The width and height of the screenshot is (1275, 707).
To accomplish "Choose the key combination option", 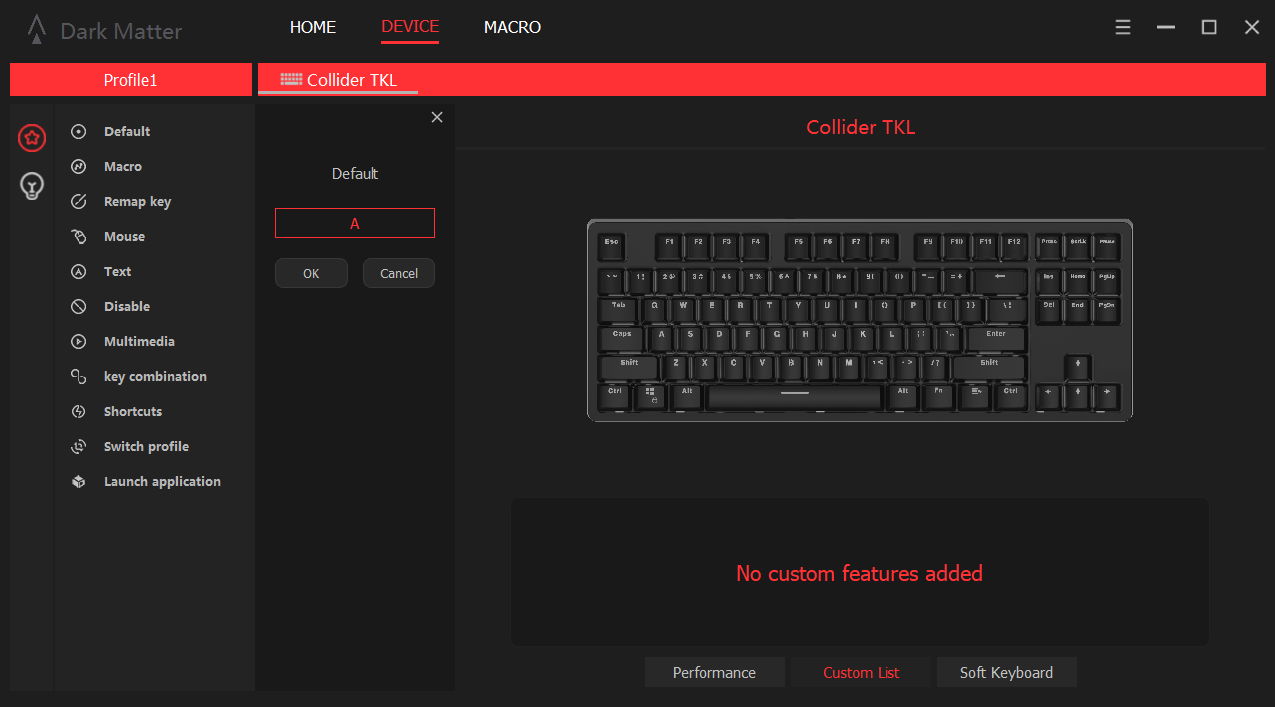I will click(x=155, y=377).
